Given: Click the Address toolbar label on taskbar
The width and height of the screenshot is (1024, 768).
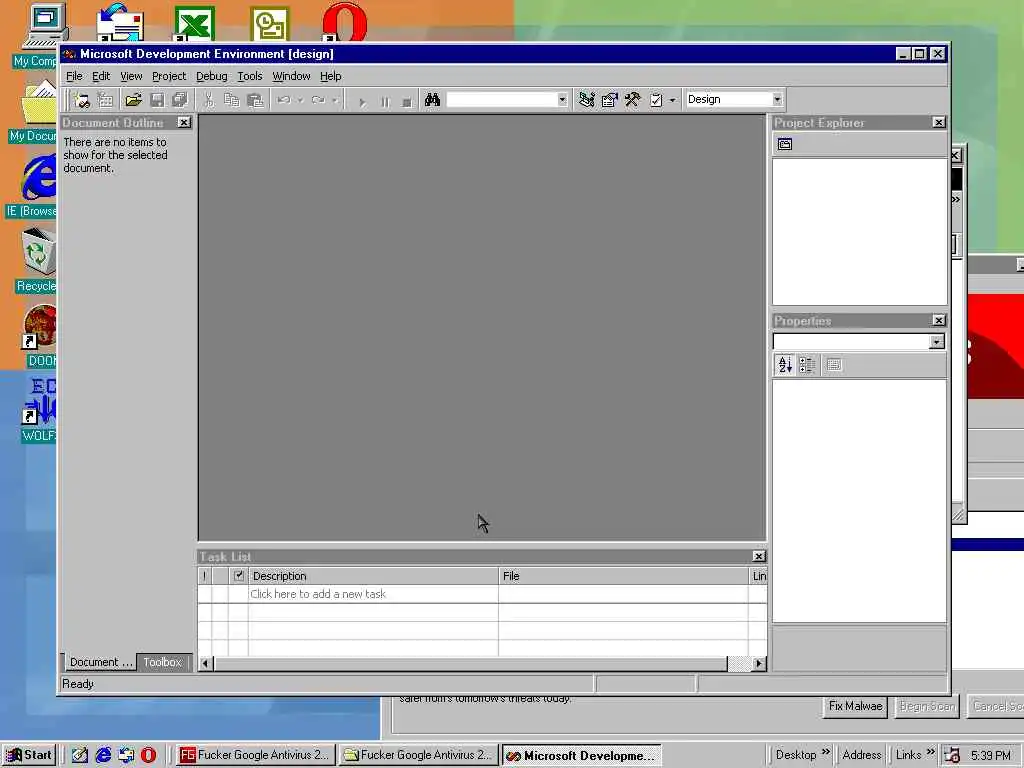Looking at the screenshot, I should (861, 756).
